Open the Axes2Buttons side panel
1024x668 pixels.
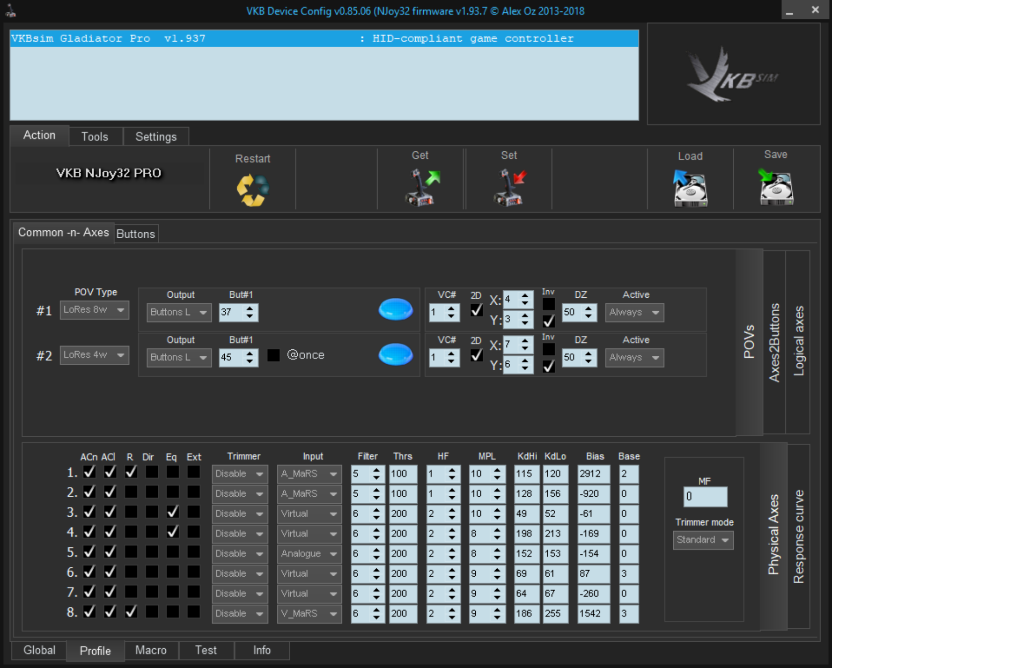(x=774, y=343)
